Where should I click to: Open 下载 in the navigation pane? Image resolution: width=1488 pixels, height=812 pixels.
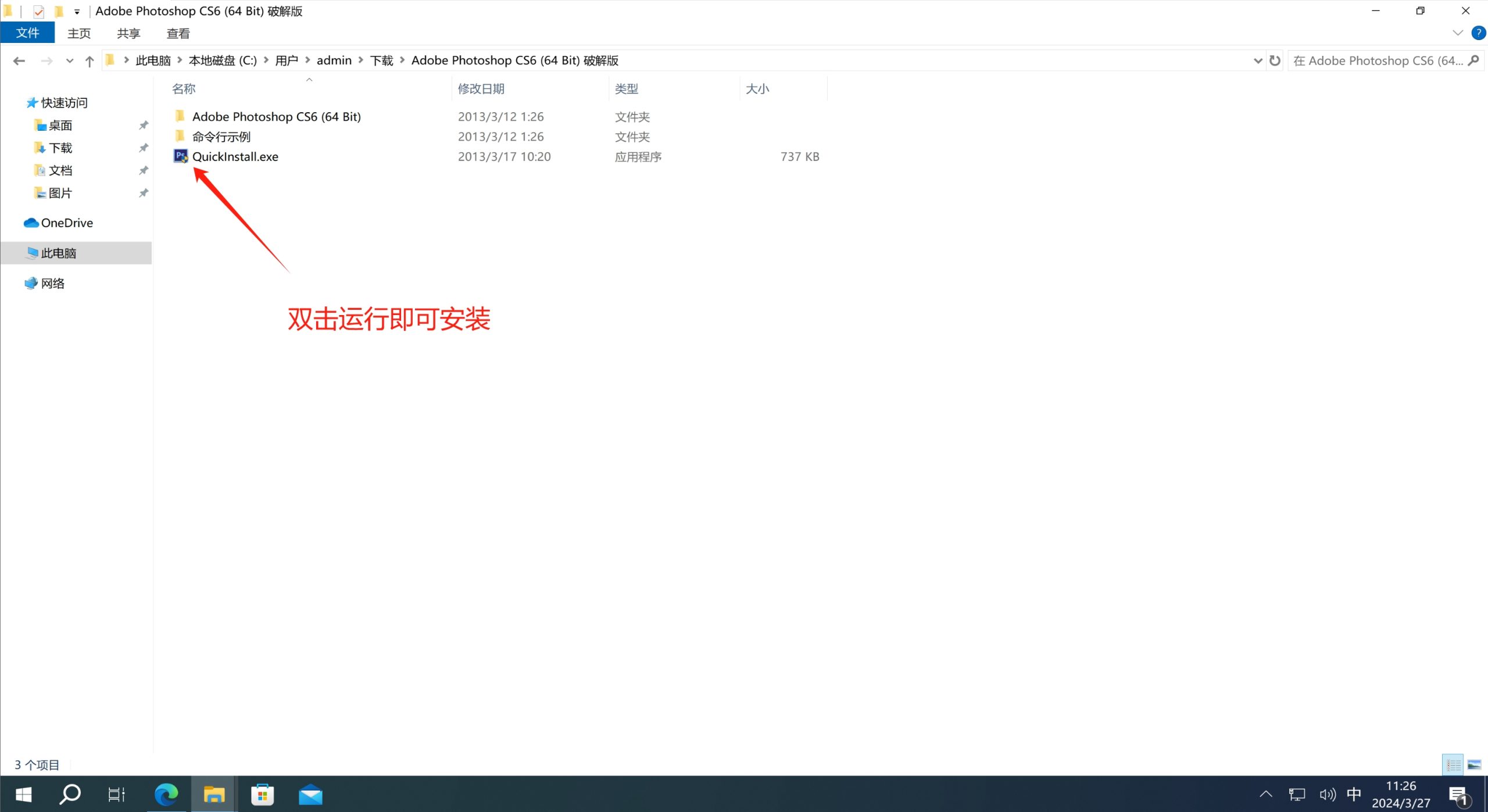pos(60,148)
